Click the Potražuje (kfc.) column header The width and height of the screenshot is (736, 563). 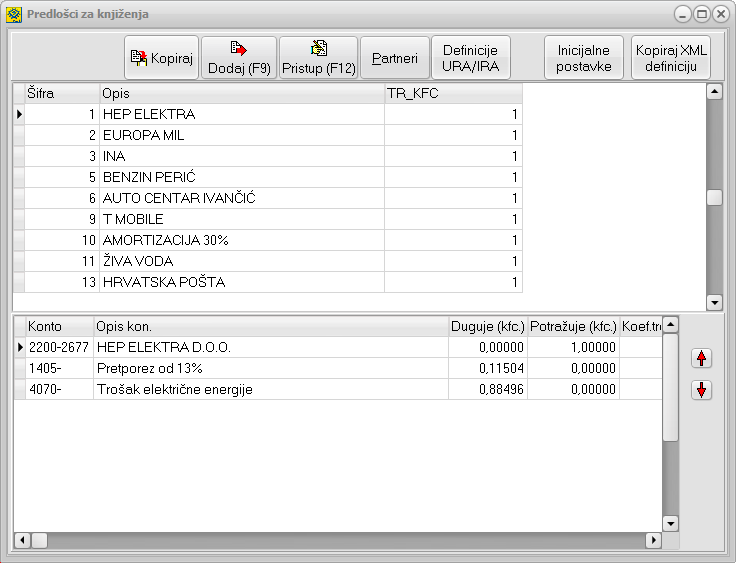574,326
